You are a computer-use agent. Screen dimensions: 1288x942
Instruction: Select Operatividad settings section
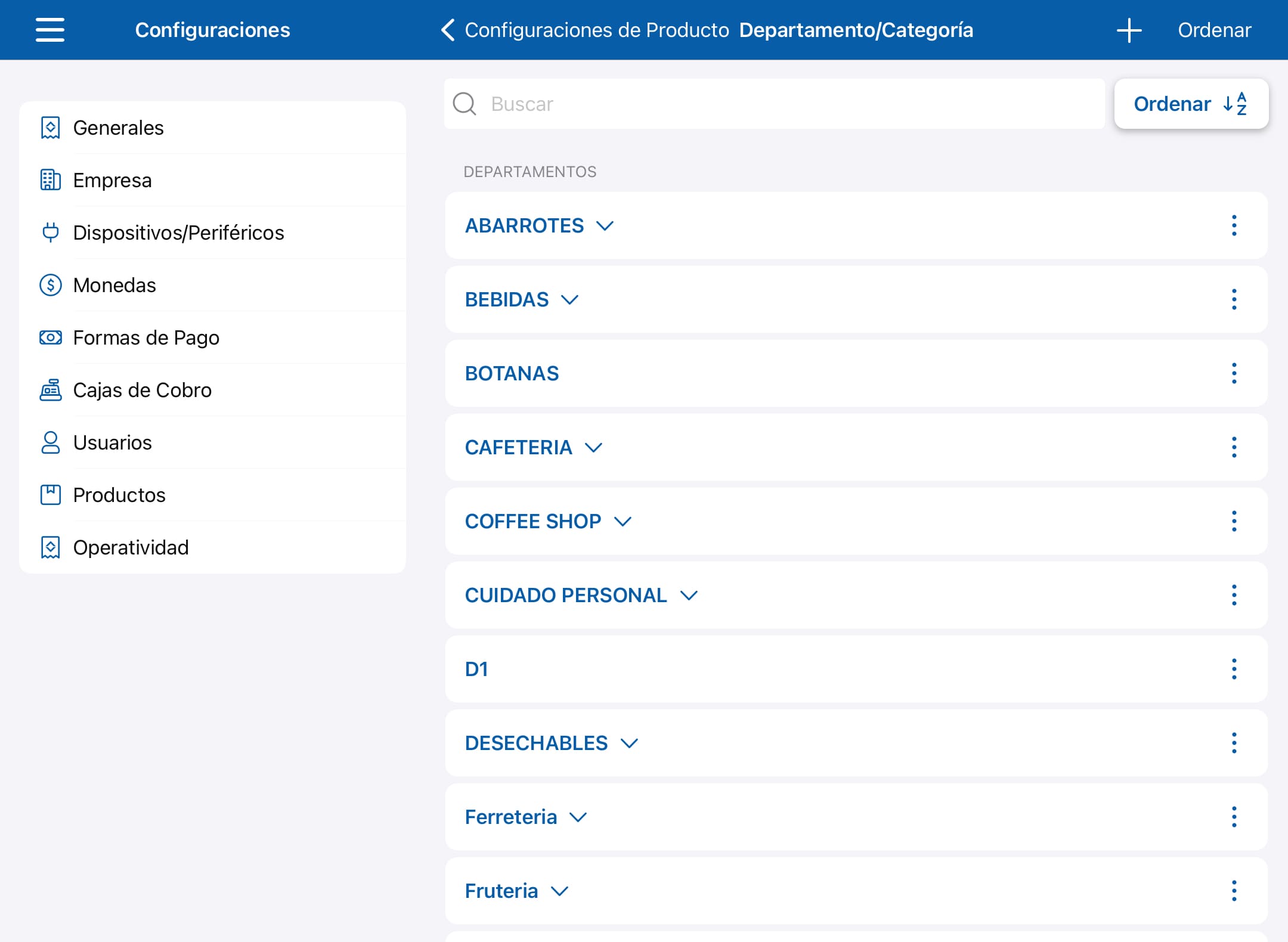click(x=130, y=546)
